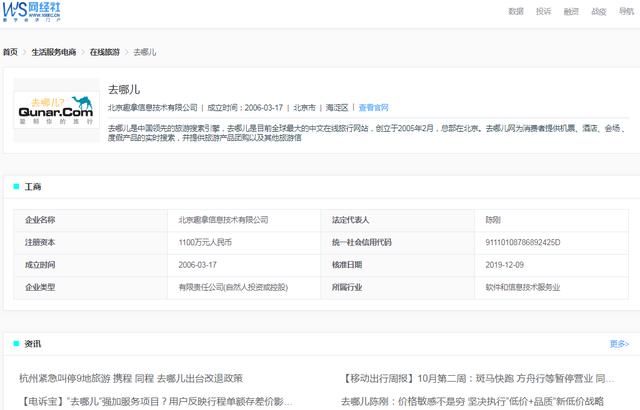The height and width of the screenshot is (410, 640).
Task: Open the 数据 navigation menu item
Action: coord(516,11)
